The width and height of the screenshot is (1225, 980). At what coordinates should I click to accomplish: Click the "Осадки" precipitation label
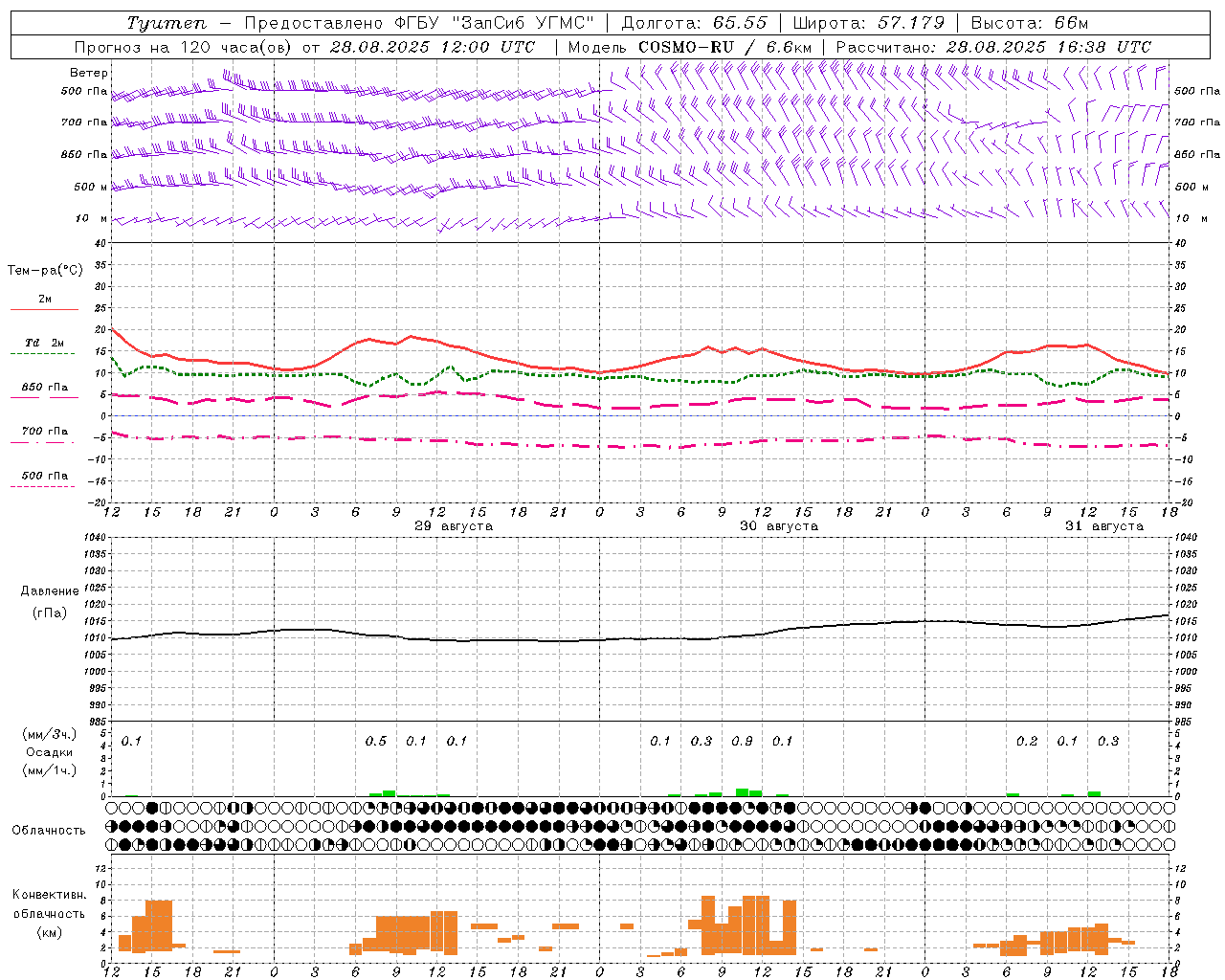(50, 752)
